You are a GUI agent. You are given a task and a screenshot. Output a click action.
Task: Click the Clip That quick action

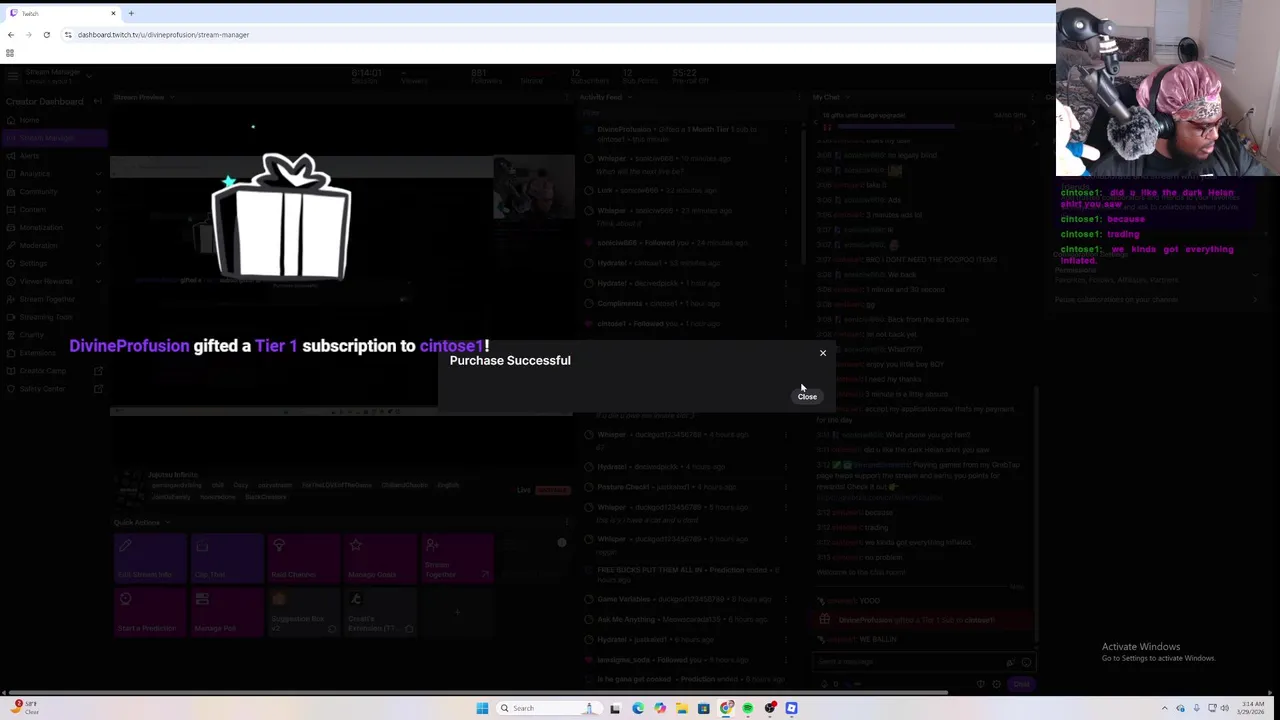[x=227, y=558]
